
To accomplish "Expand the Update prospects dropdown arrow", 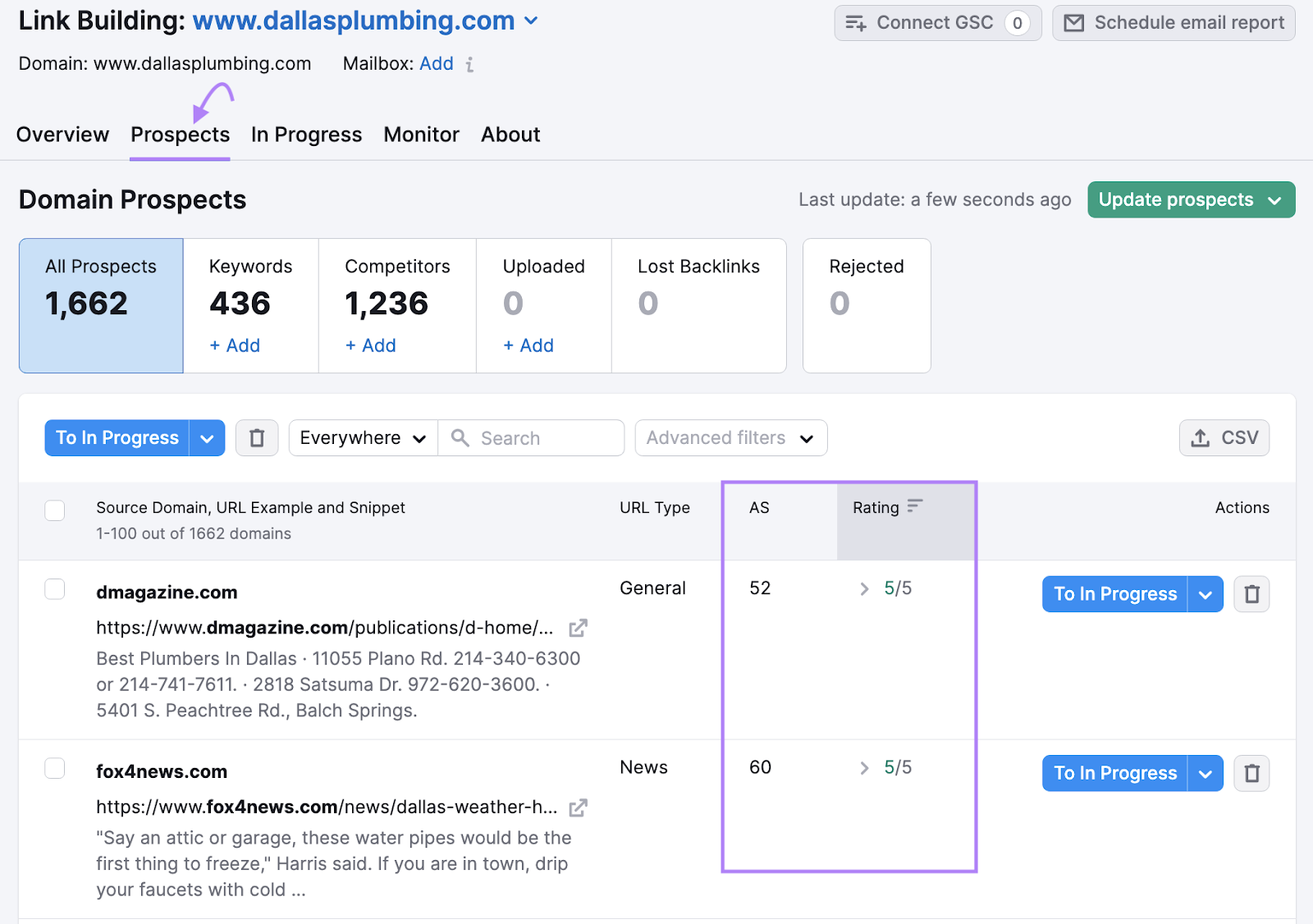I will click(1274, 199).
